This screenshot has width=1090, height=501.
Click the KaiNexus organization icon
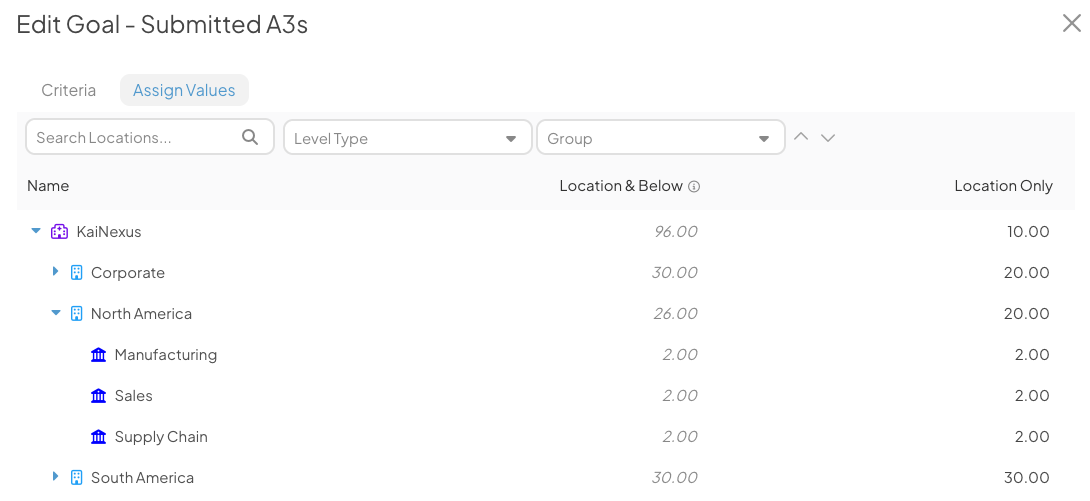(x=59, y=231)
